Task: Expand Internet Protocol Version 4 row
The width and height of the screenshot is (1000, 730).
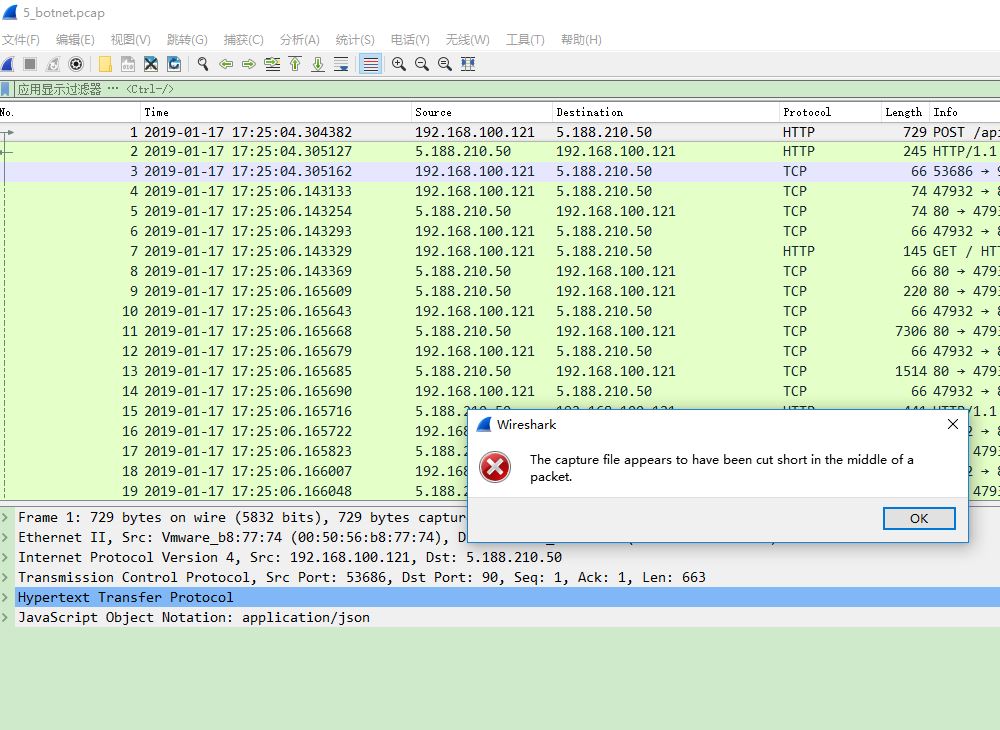Action: coord(4,557)
